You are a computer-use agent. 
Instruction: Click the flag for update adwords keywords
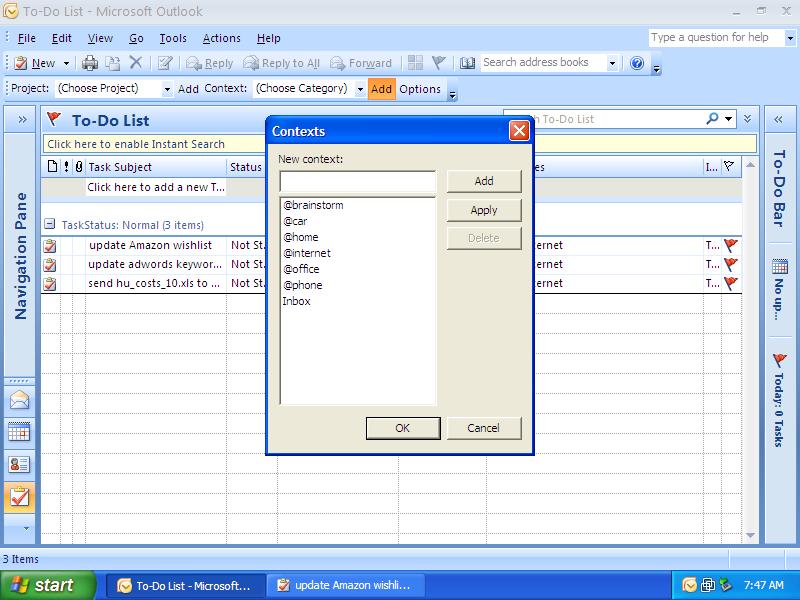pos(731,264)
